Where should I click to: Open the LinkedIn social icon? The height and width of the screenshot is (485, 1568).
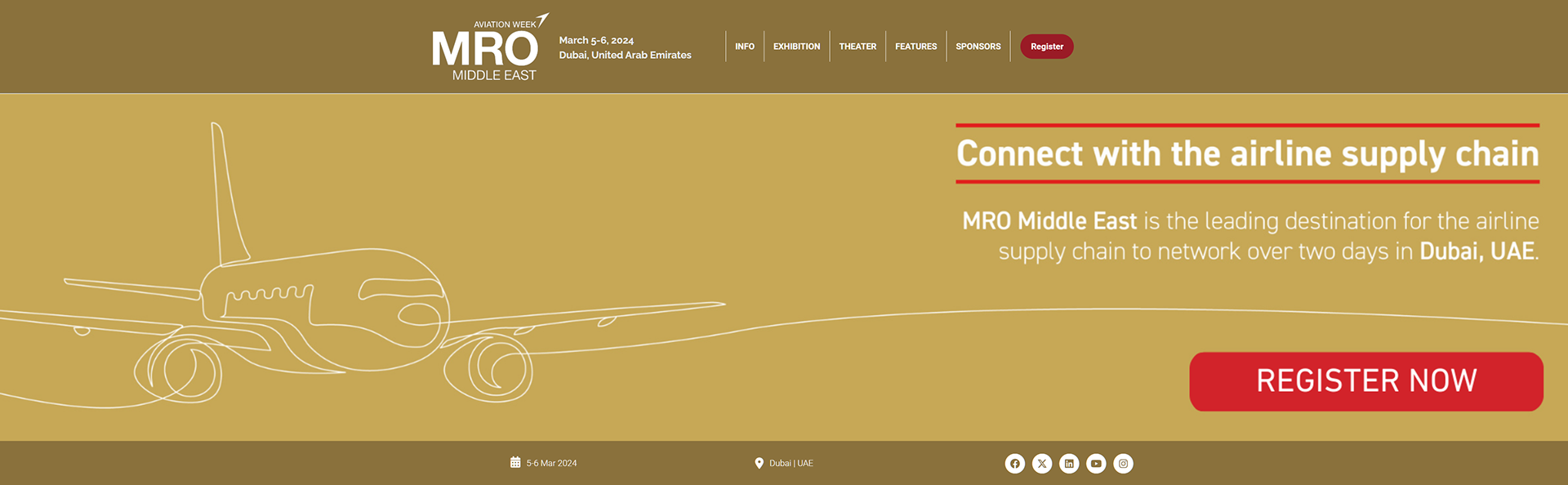(1069, 464)
